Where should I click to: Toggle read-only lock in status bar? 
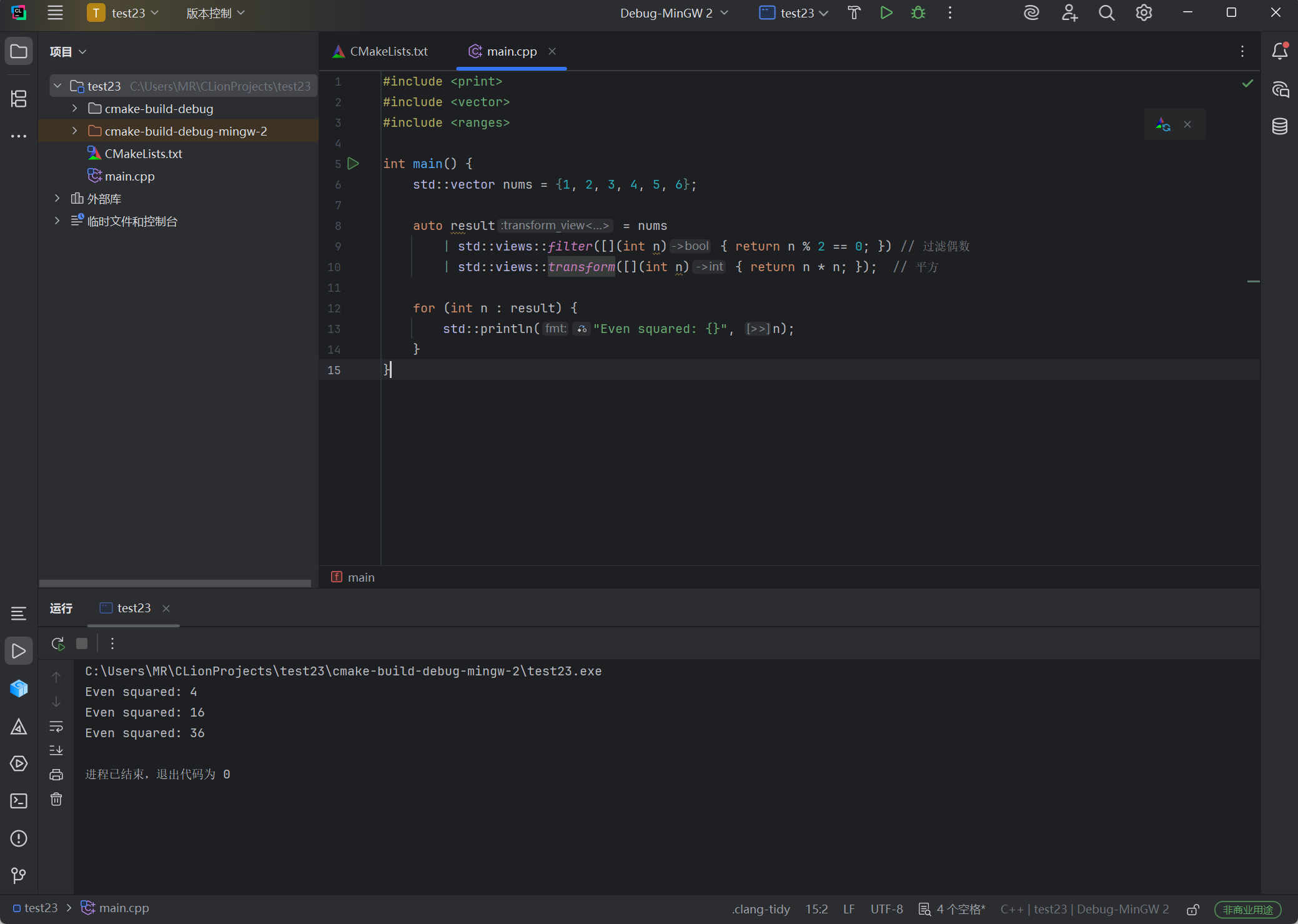coord(1193,910)
